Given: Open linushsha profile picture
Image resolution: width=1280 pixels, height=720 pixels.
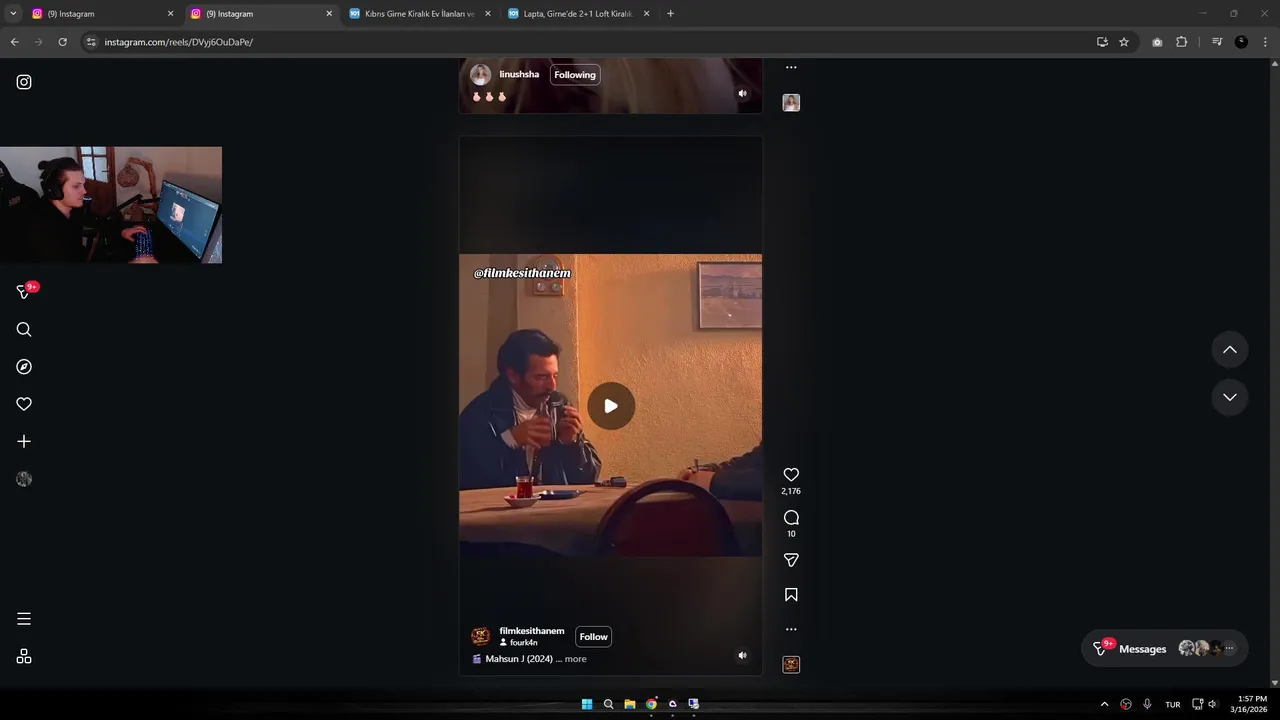Looking at the screenshot, I should (481, 75).
